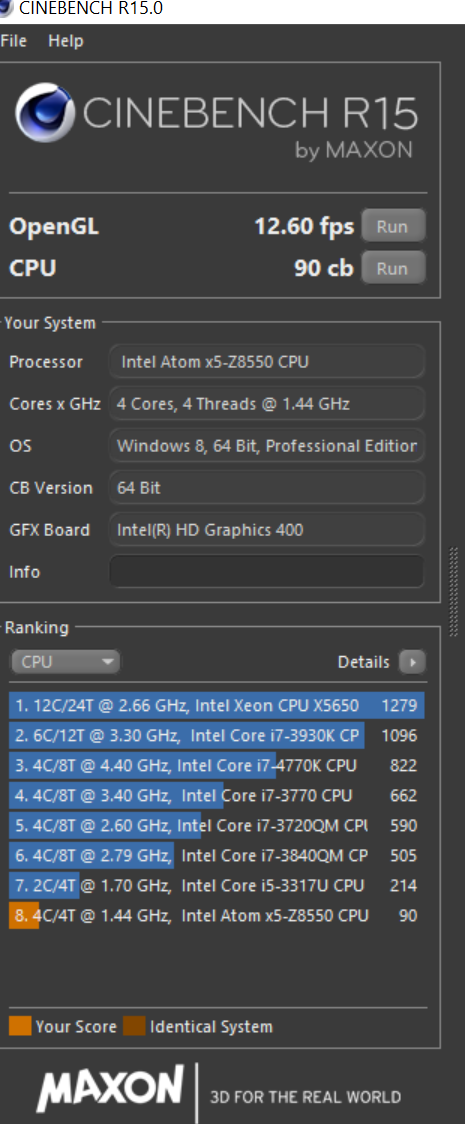The image size is (465, 1124).
Task: Click the orange Your Score legend swatch
Action: 20,1027
